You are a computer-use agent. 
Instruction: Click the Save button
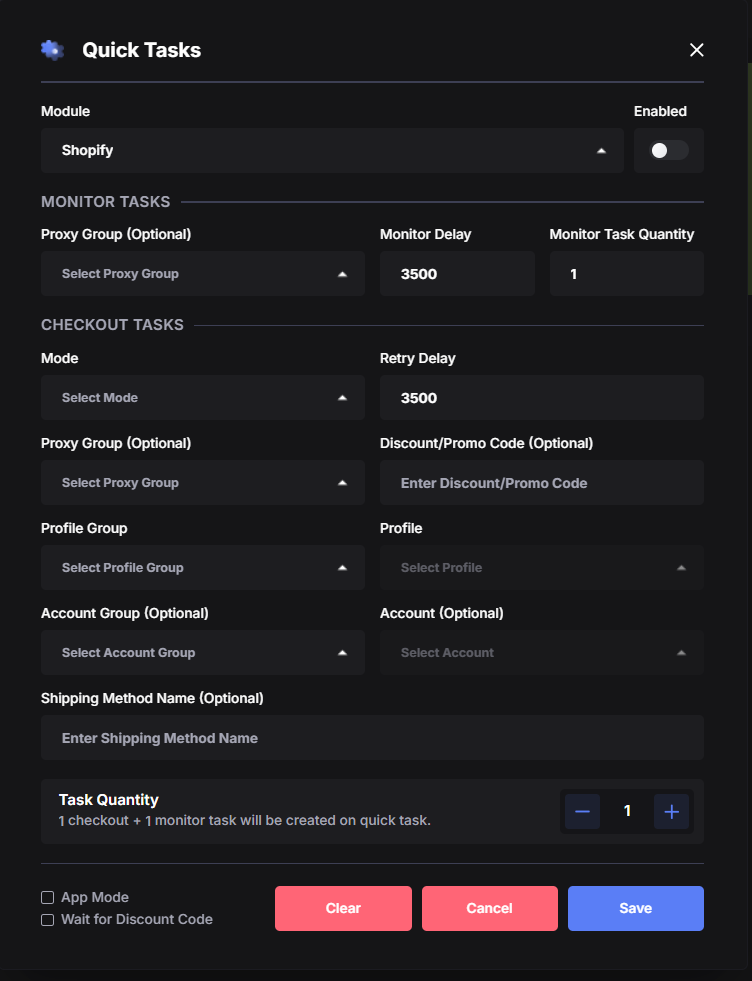tap(636, 908)
